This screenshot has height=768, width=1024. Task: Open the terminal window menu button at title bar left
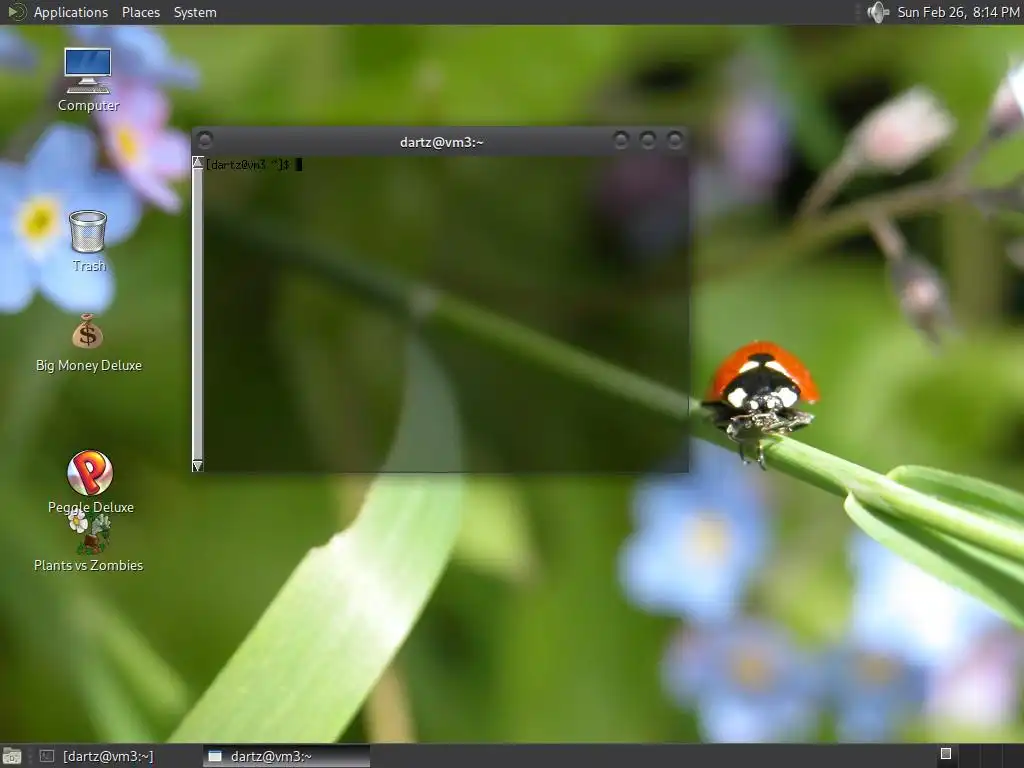[205, 140]
